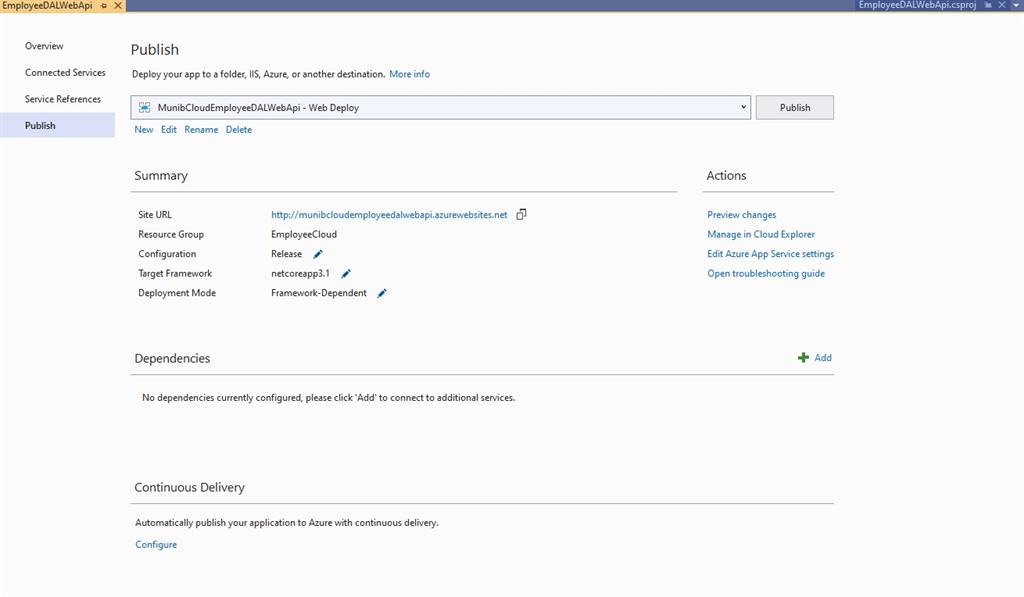This screenshot has height=597, width=1024.
Task: Open the Connected Services section
Action: point(66,72)
